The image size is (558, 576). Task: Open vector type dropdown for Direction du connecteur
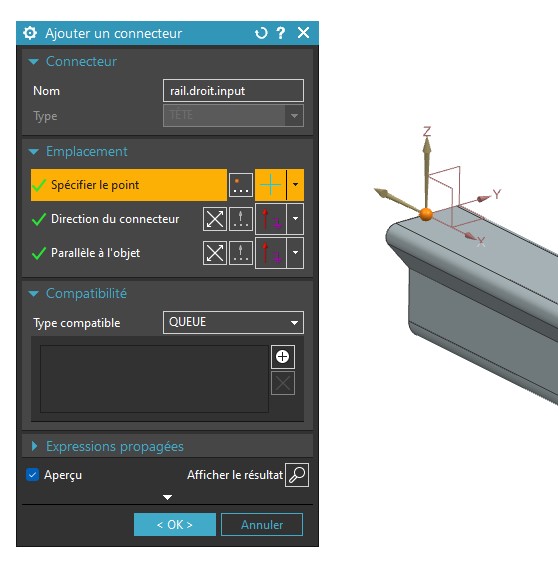point(295,219)
